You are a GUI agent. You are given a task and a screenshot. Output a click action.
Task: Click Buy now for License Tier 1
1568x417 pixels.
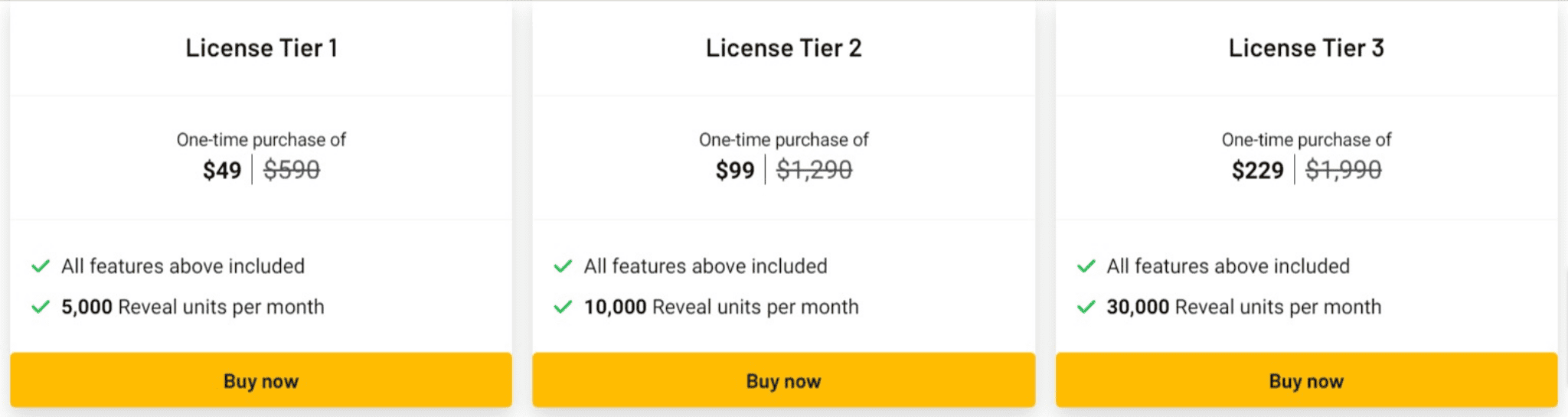click(x=261, y=380)
